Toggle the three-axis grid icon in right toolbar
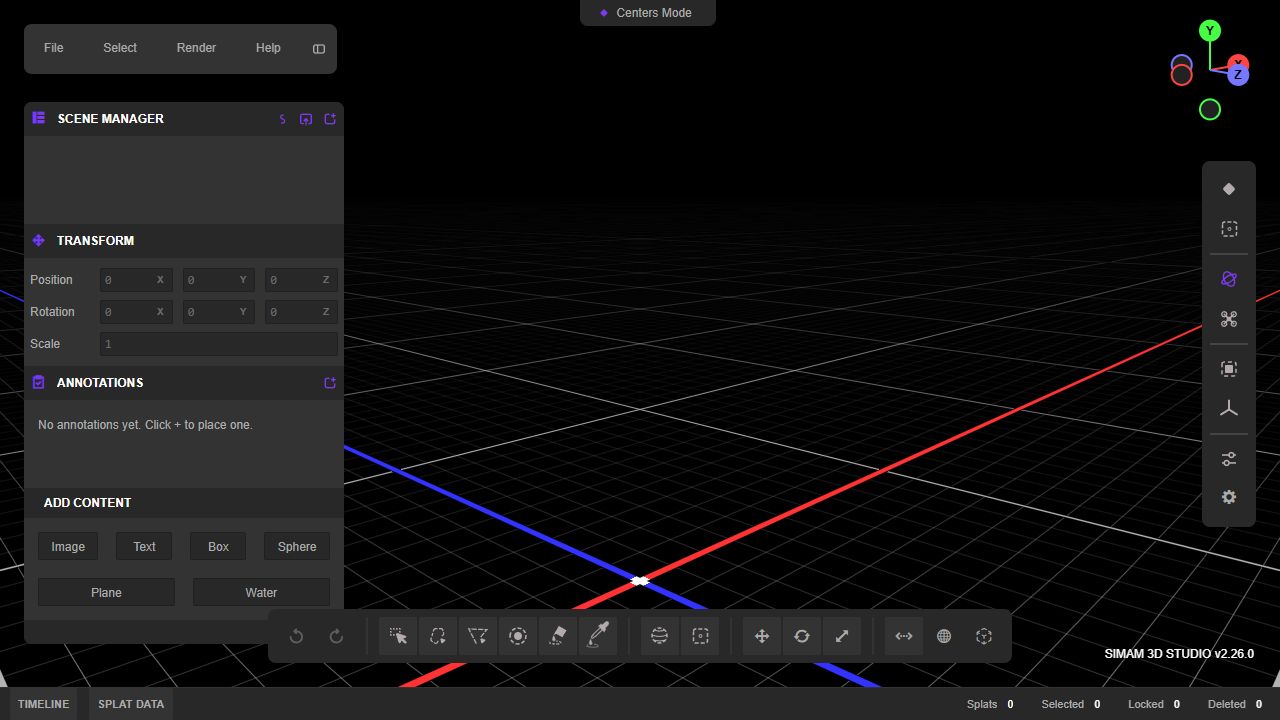Viewport: 1280px width, 720px height. 1229,409
